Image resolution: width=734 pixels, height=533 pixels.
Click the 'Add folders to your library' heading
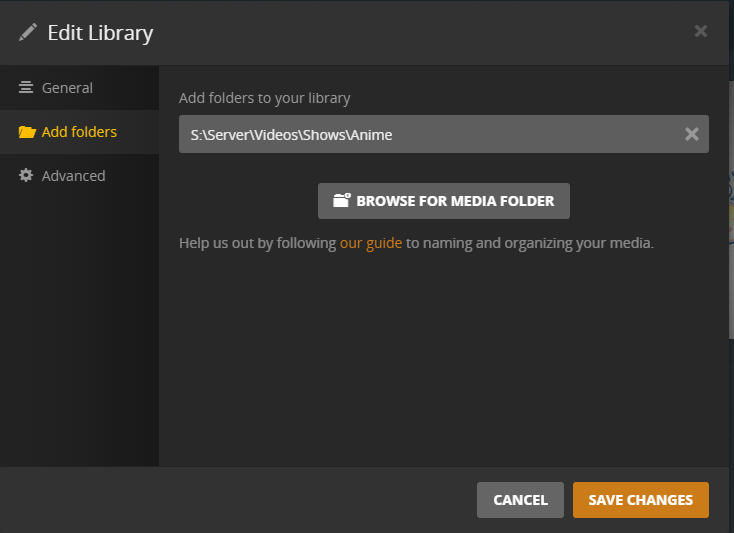tap(264, 98)
